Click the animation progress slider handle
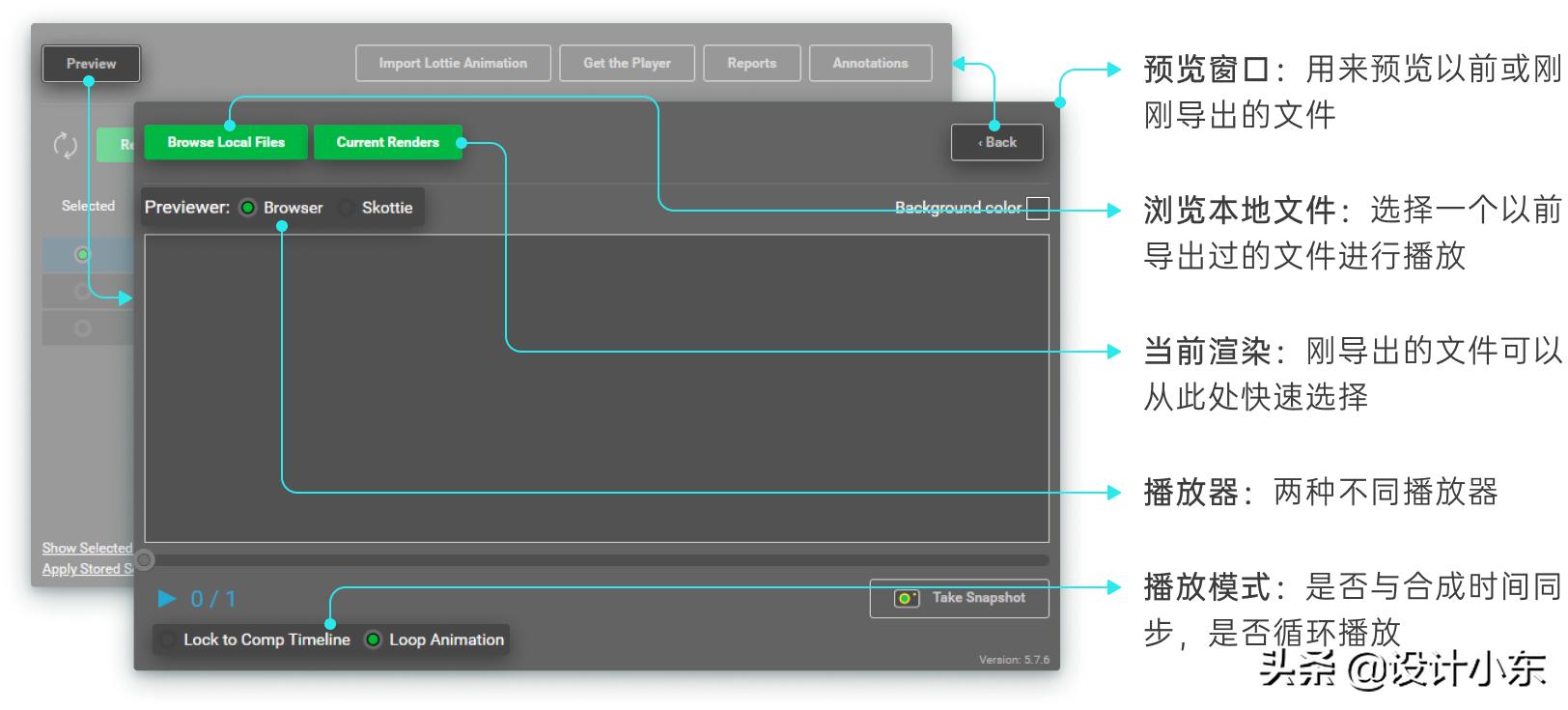This screenshot has height=710, width=1568. [x=145, y=560]
